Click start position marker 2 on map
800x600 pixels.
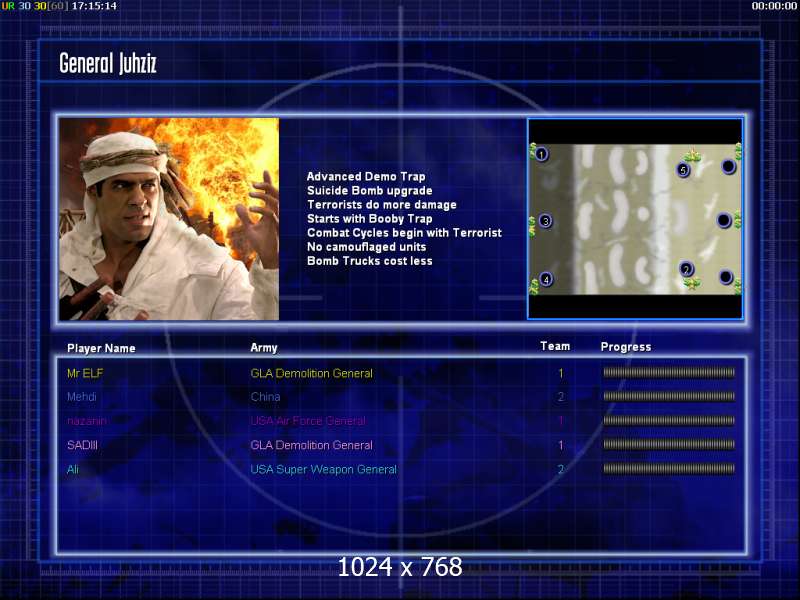pos(686,269)
